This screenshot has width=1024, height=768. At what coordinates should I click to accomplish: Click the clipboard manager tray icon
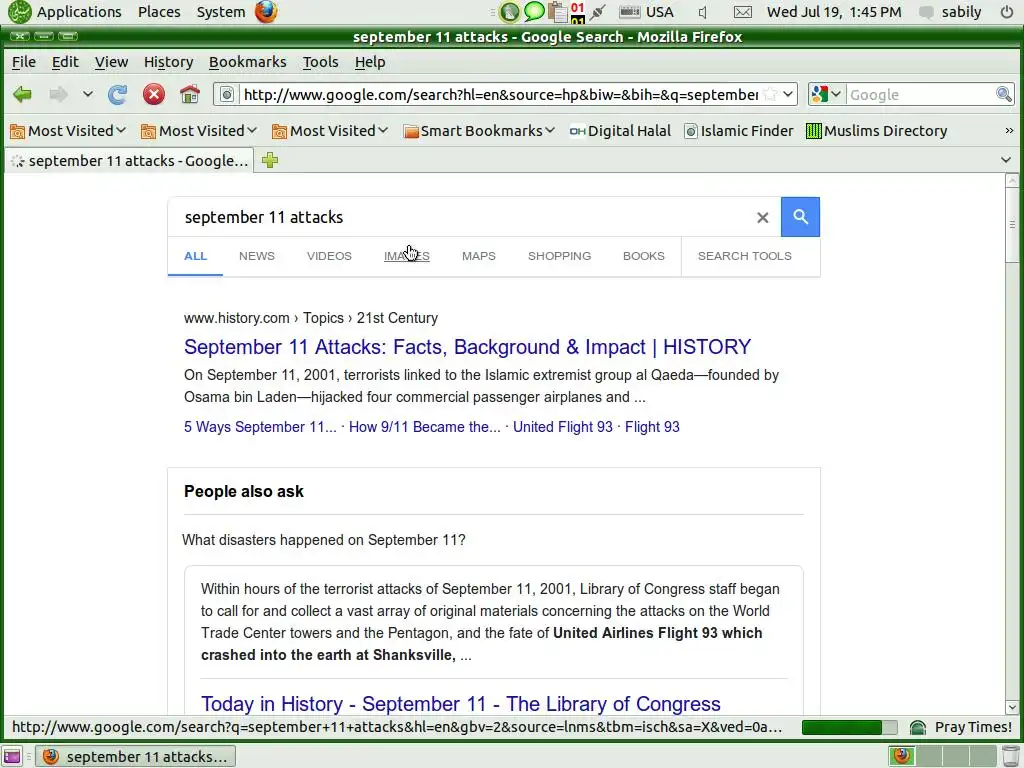[x=557, y=11]
